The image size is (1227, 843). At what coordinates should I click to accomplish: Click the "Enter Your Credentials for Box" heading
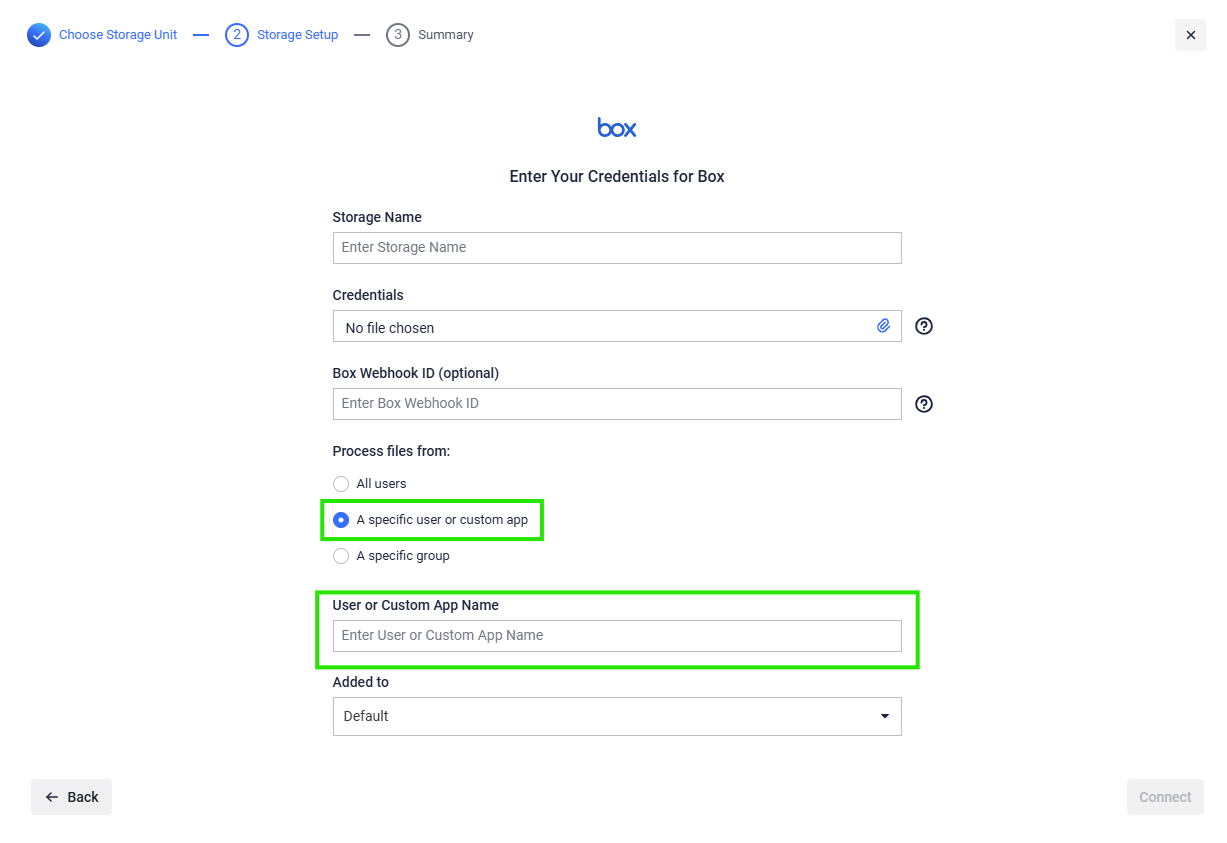pyautogui.click(x=617, y=177)
